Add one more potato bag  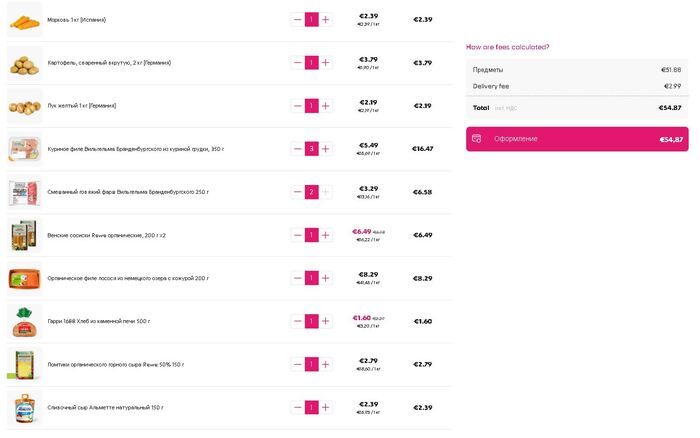pos(325,63)
